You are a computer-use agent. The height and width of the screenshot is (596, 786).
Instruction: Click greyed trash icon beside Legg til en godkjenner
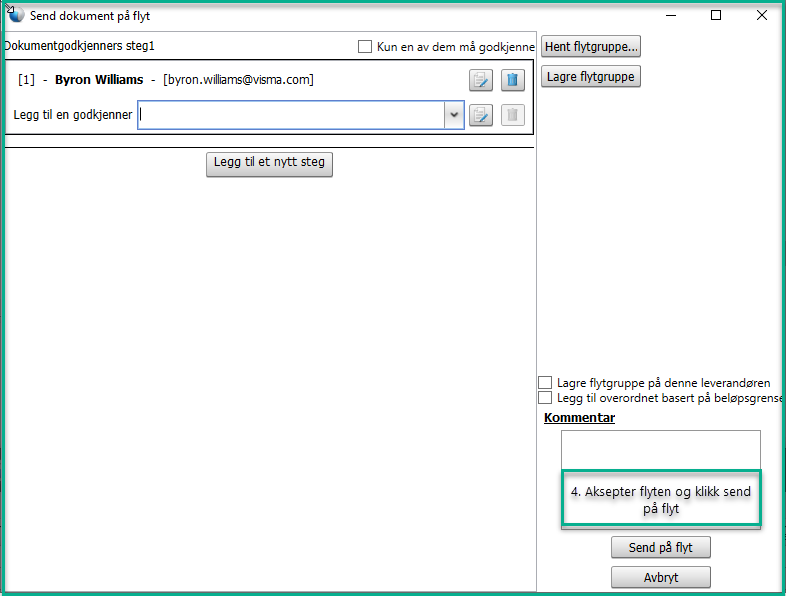(512, 115)
